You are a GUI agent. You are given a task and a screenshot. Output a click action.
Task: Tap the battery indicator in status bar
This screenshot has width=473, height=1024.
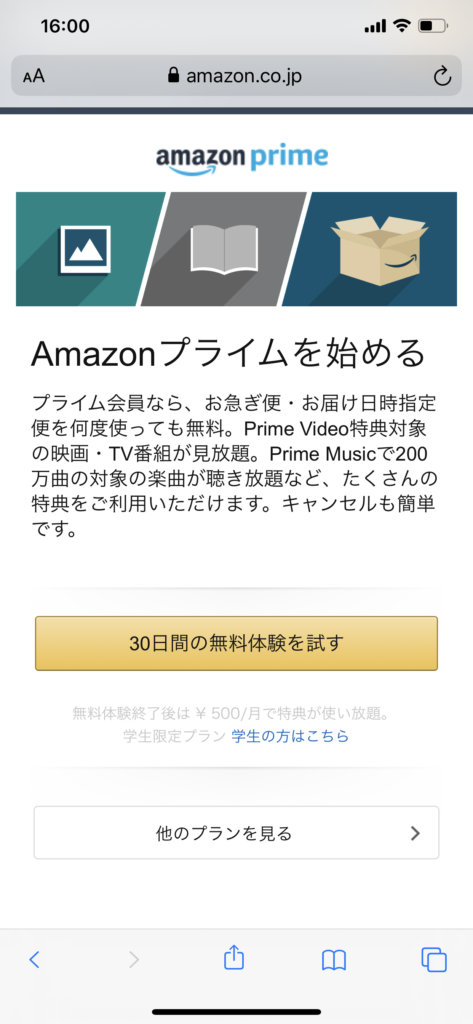(433, 26)
